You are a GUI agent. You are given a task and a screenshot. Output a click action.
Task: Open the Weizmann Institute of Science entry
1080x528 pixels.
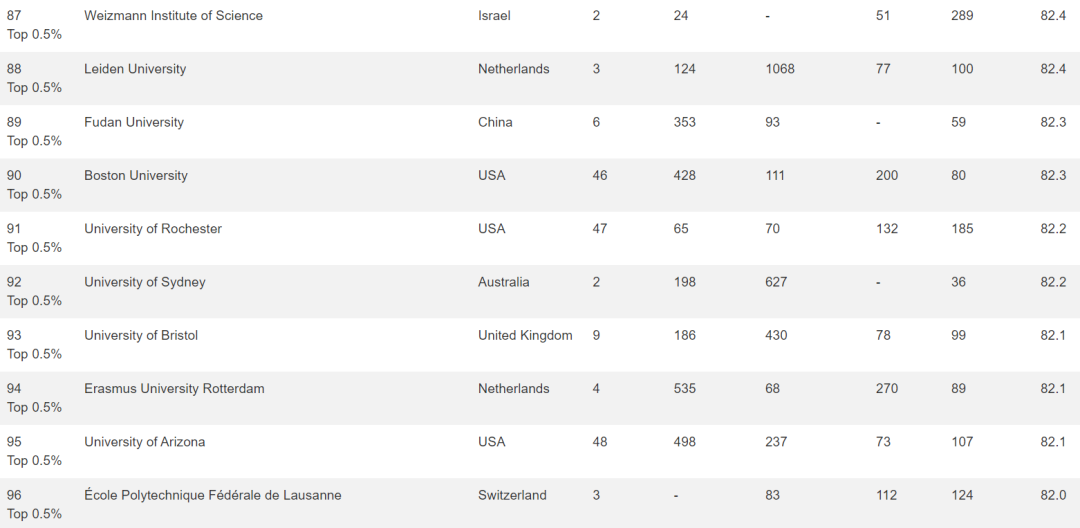point(173,15)
